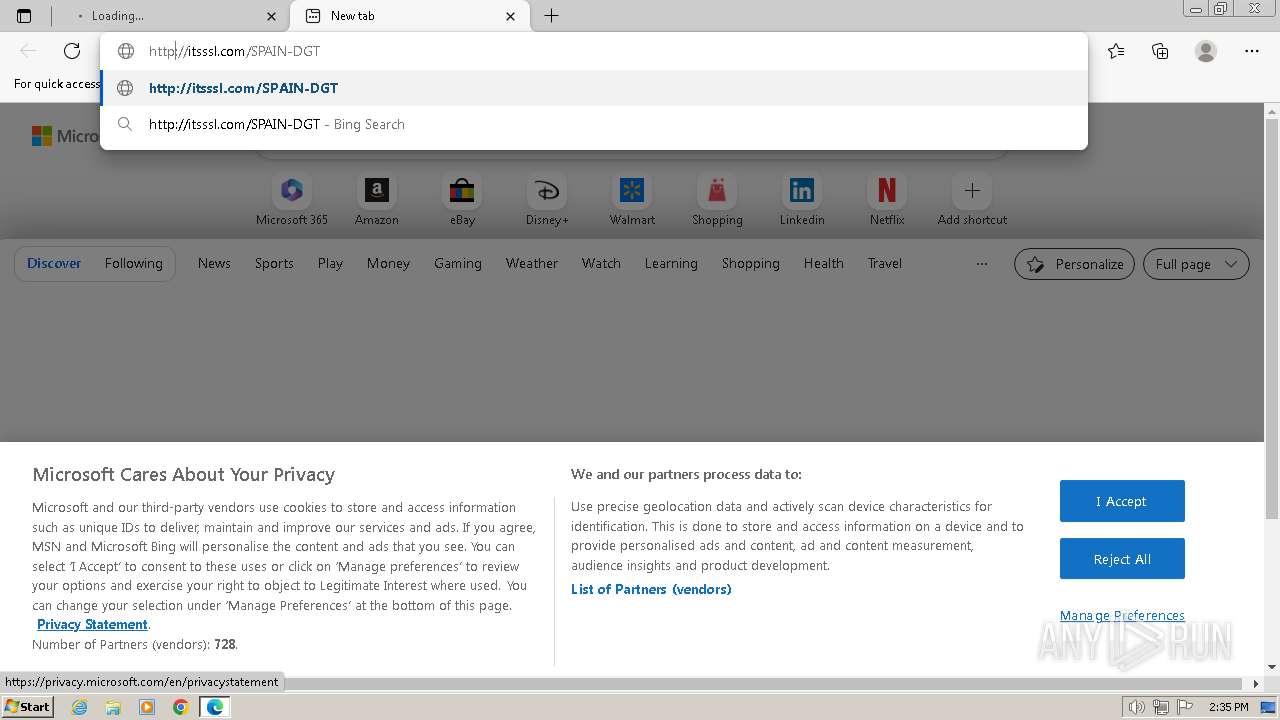The height and width of the screenshot is (720, 1280).
Task: Open the Walmart shortcut tile
Action: click(x=632, y=200)
